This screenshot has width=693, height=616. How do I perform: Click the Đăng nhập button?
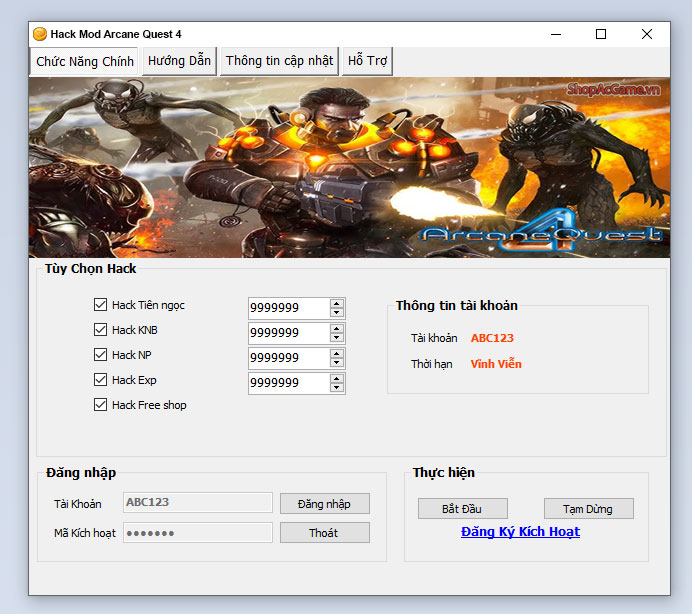click(325, 504)
